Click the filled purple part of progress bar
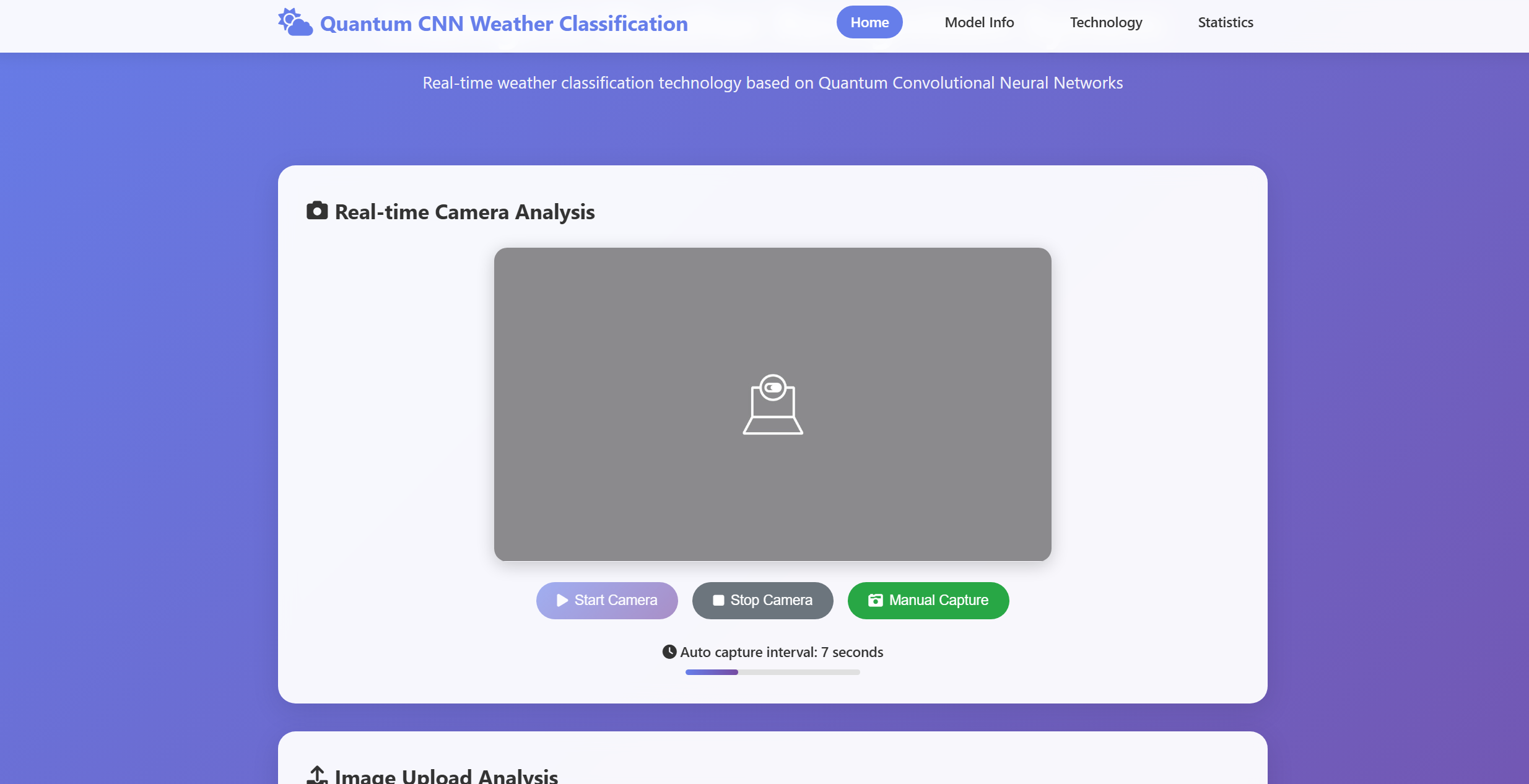The height and width of the screenshot is (784, 1529). coord(711,672)
